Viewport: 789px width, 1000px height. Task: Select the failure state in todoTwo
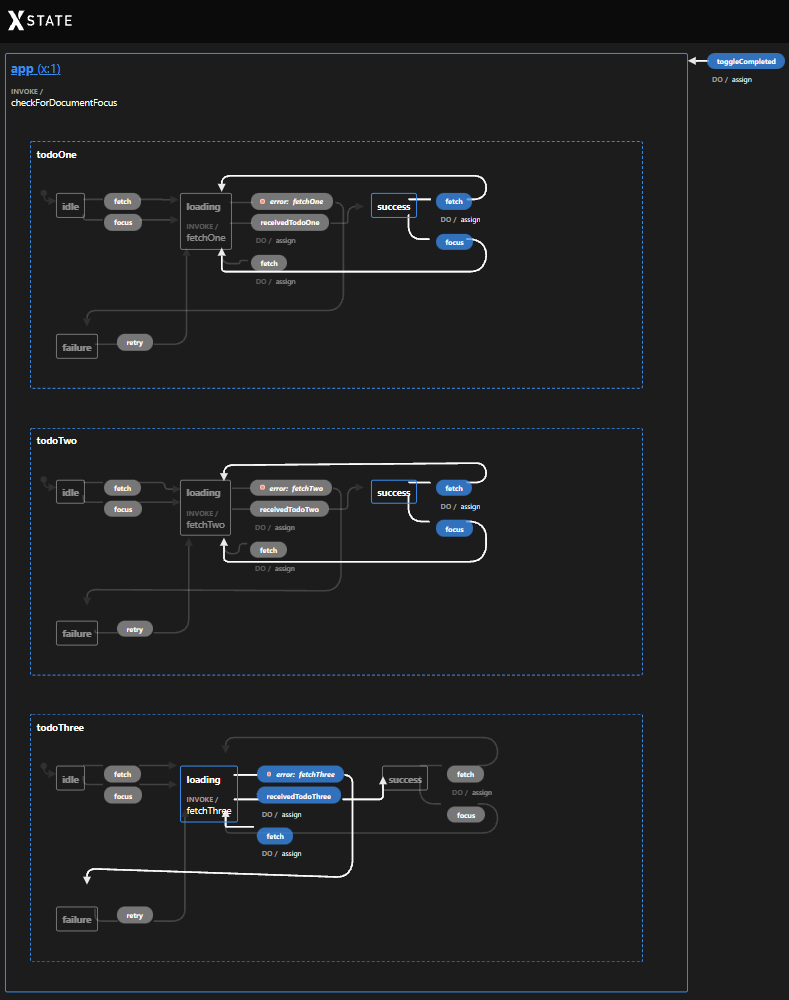click(x=77, y=633)
